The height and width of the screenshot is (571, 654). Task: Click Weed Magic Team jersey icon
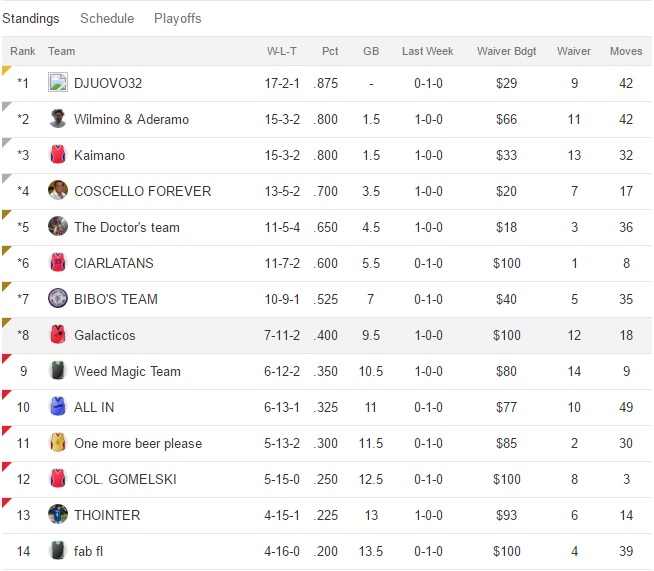(x=58, y=371)
